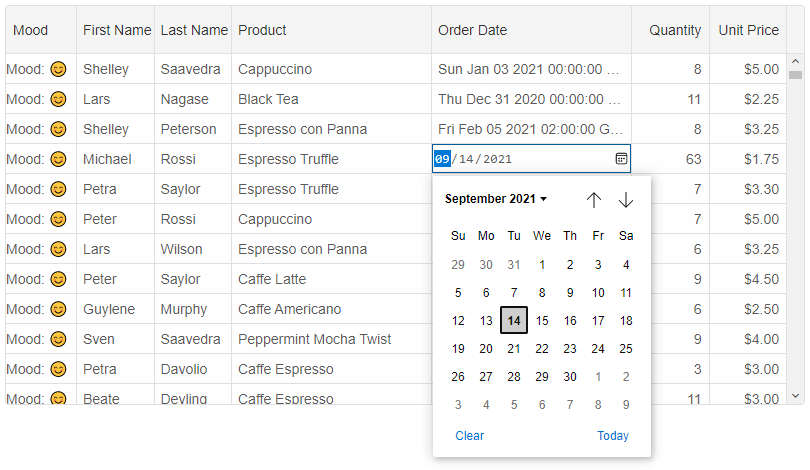Click the smiley emoji in Shelley Saavedra row
Image resolution: width=810 pixels, height=470 pixels.
pyautogui.click(x=59, y=69)
